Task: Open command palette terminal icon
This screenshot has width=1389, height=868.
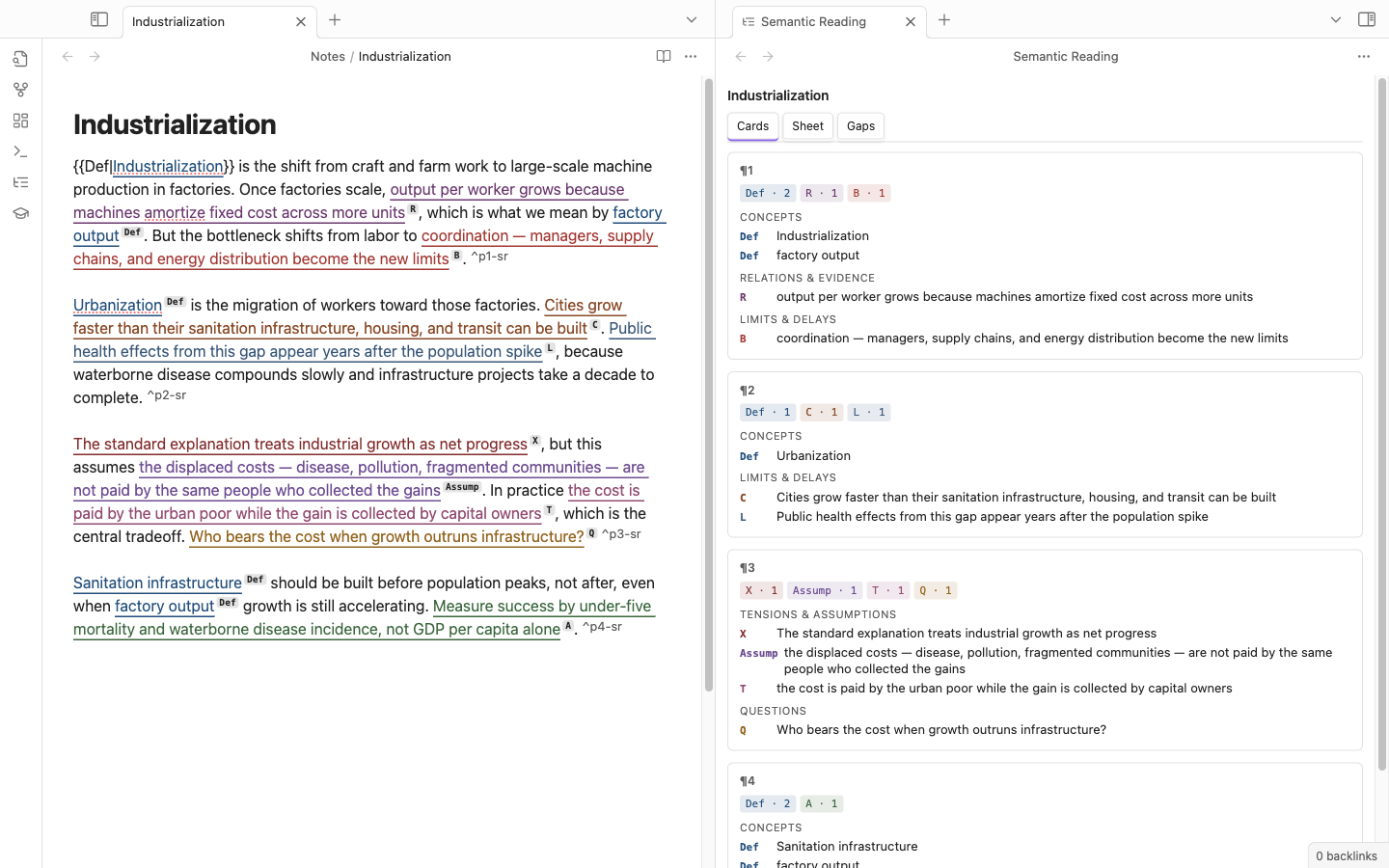Action: [x=20, y=151]
